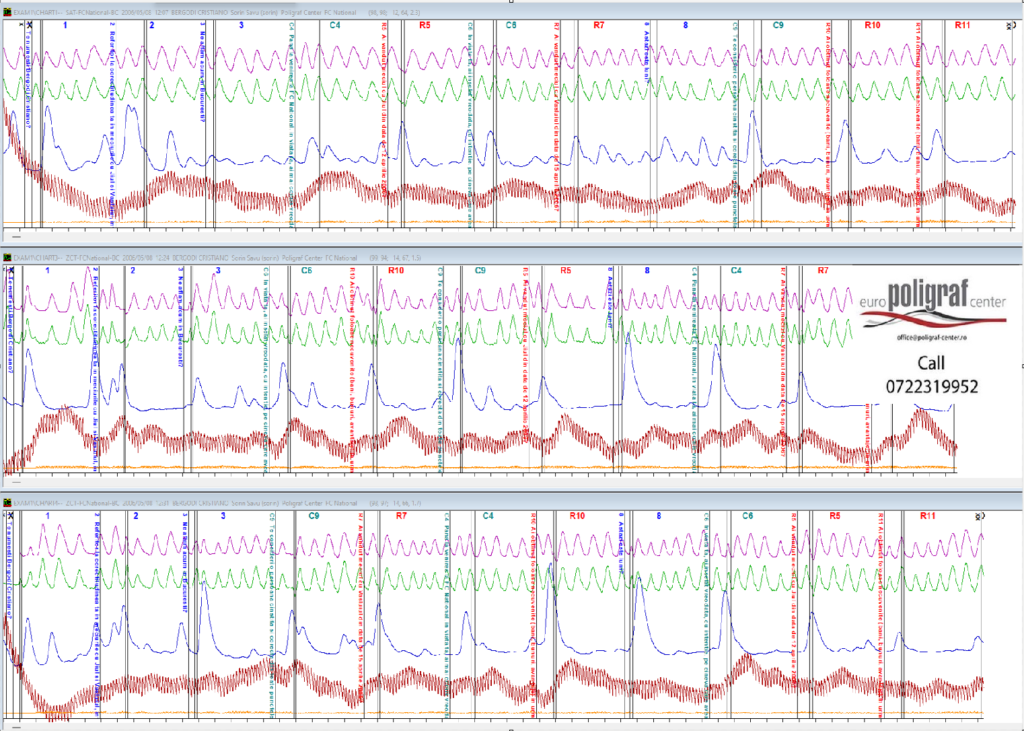Click the SAT-FCNational-BC 12:07 chart title text
1024x731 pixels.
click(x=185, y=12)
